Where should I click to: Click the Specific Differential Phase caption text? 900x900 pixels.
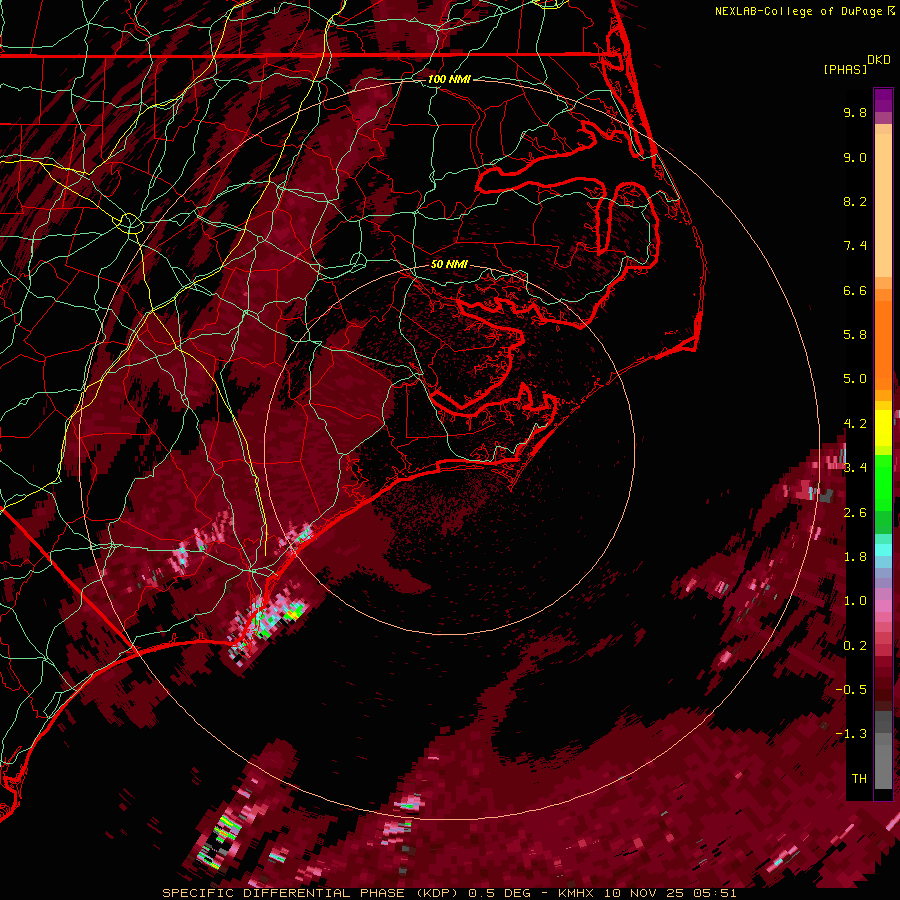pos(449,893)
